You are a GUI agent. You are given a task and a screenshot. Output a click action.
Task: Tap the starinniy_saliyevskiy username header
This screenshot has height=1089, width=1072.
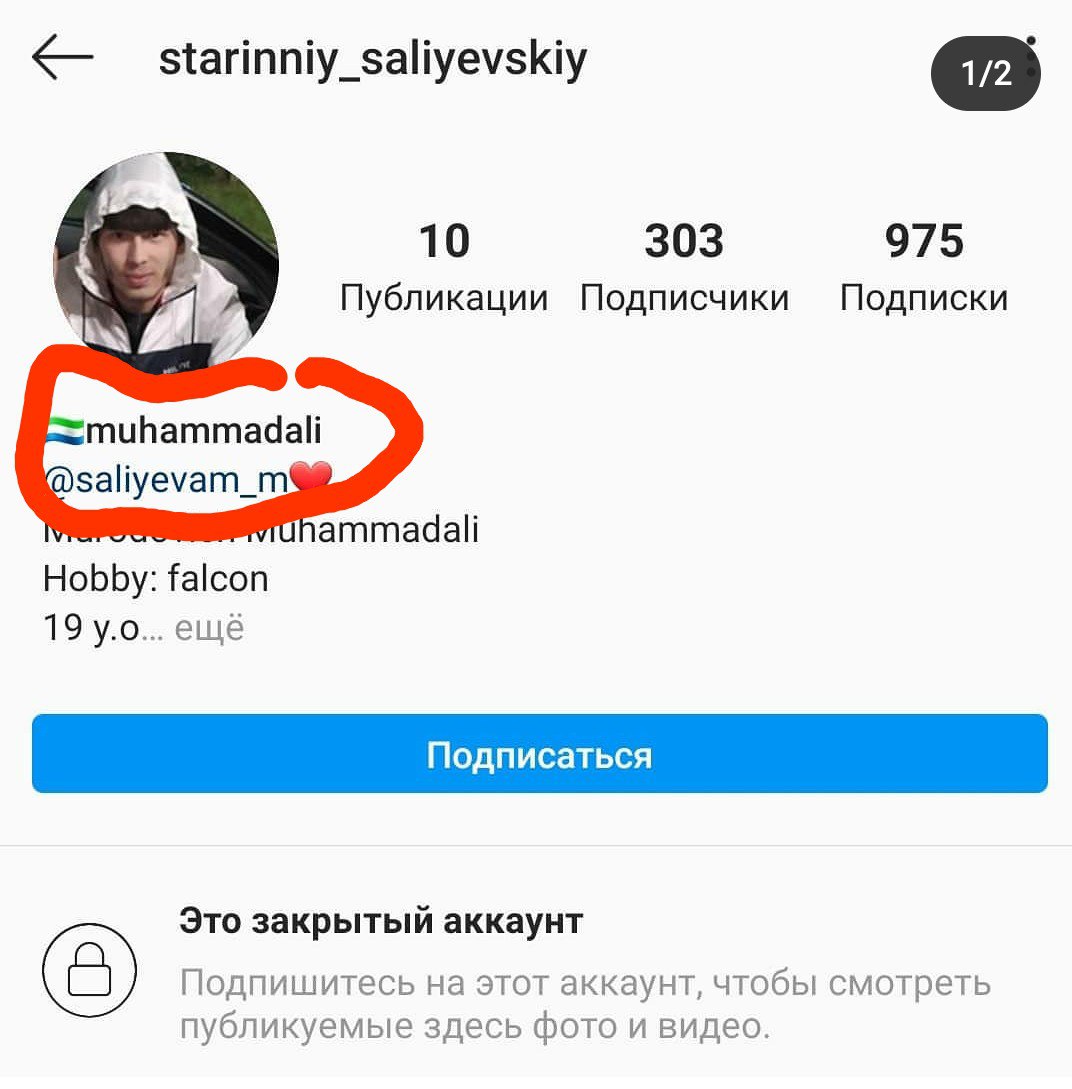coord(373,60)
